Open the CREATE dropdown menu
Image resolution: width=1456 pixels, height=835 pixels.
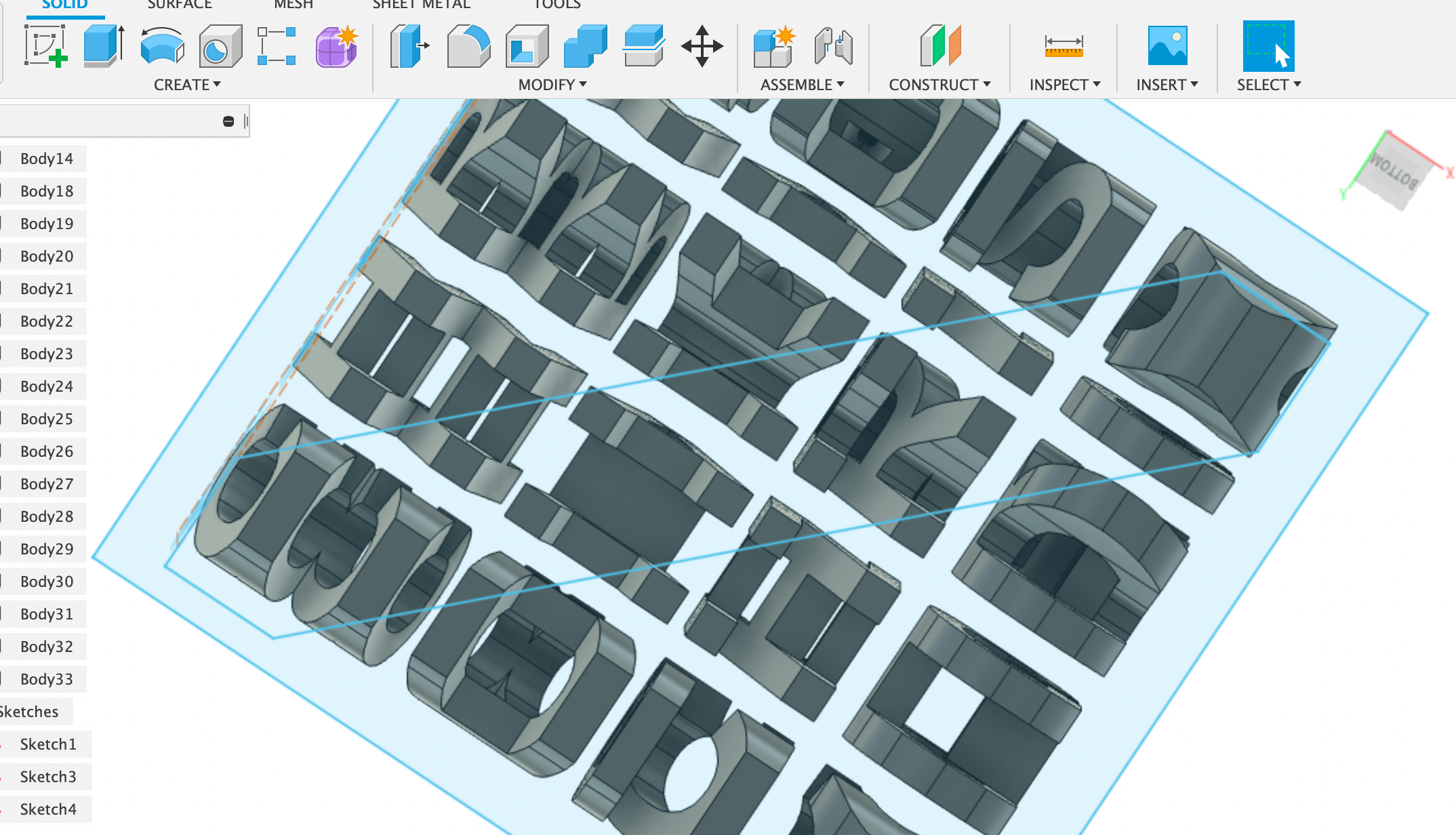click(187, 85)
